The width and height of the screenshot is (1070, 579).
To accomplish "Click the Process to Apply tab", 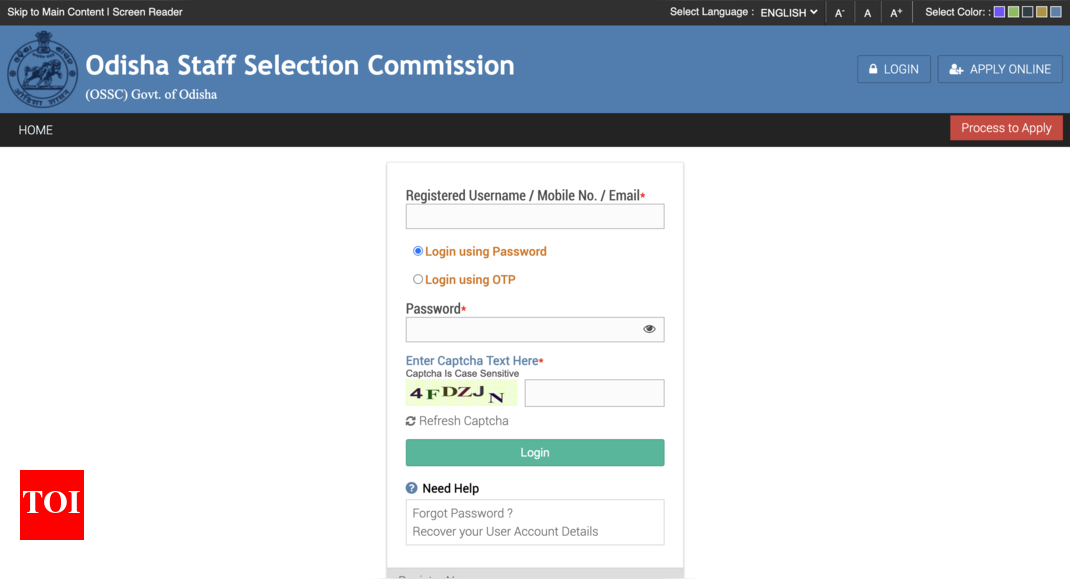I will [x=1006, y=128].
